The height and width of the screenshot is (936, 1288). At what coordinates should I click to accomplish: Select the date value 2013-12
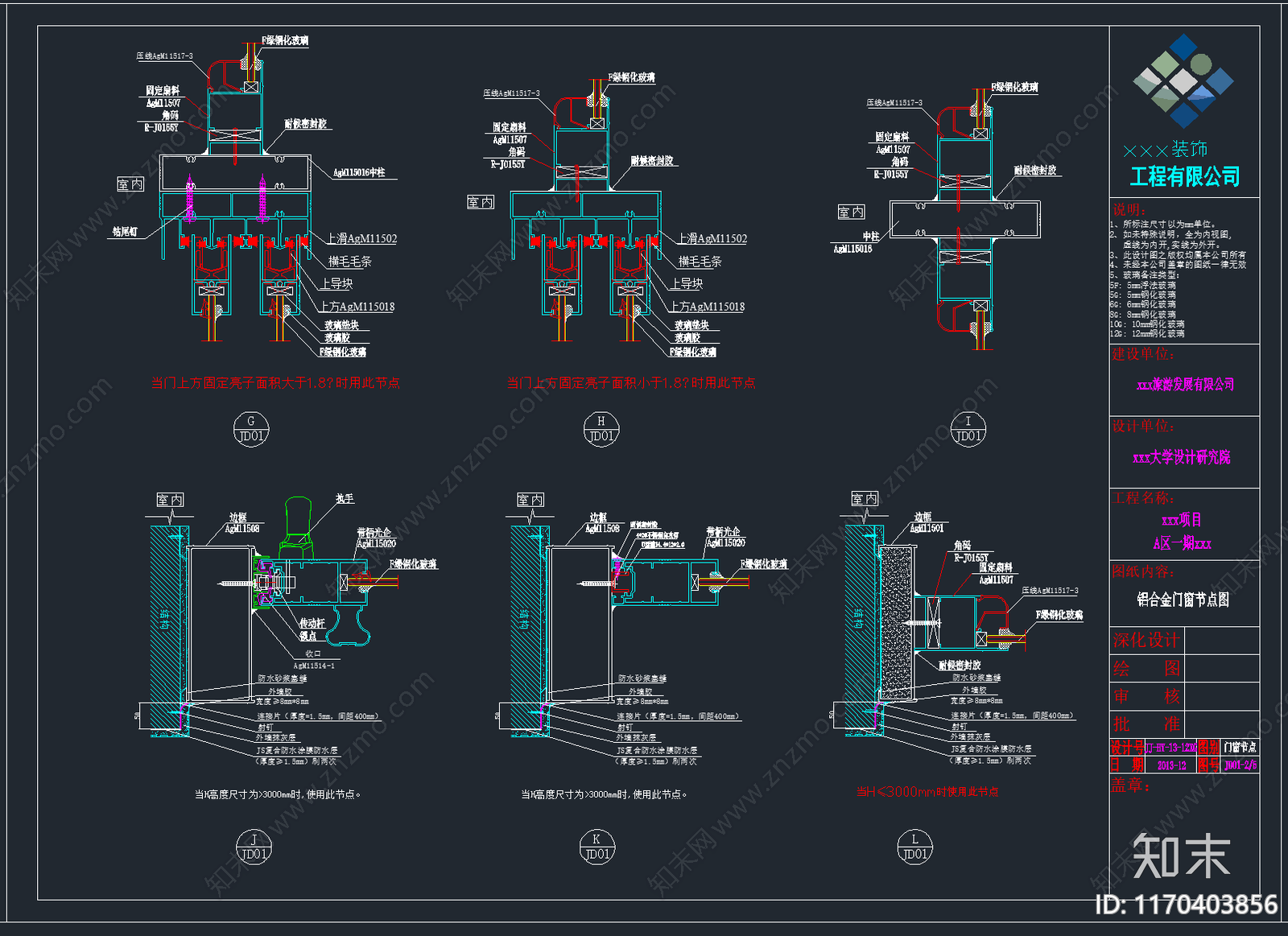point(1171,765)
